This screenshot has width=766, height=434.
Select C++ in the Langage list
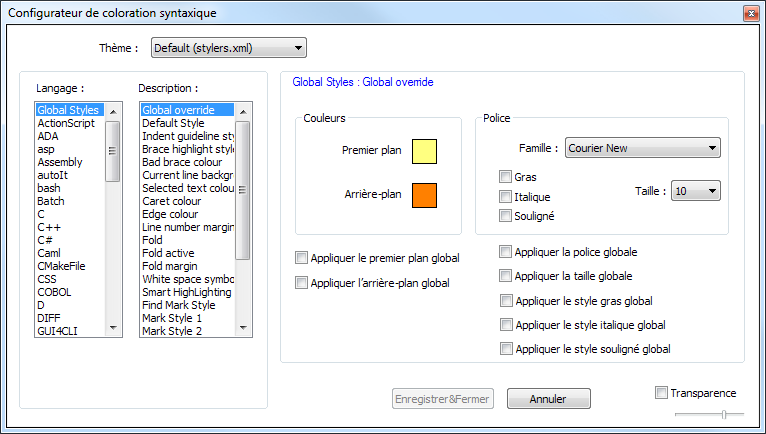pyautogui.click(x=50, y=227)
